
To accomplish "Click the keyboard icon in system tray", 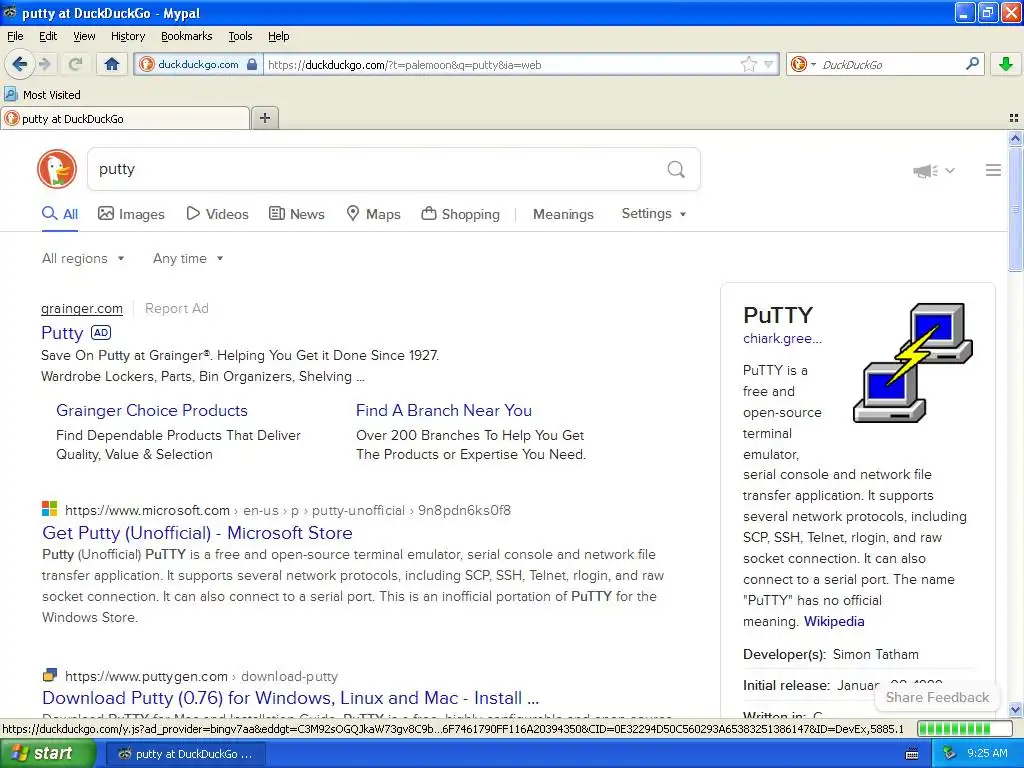I will click(912, 754).
